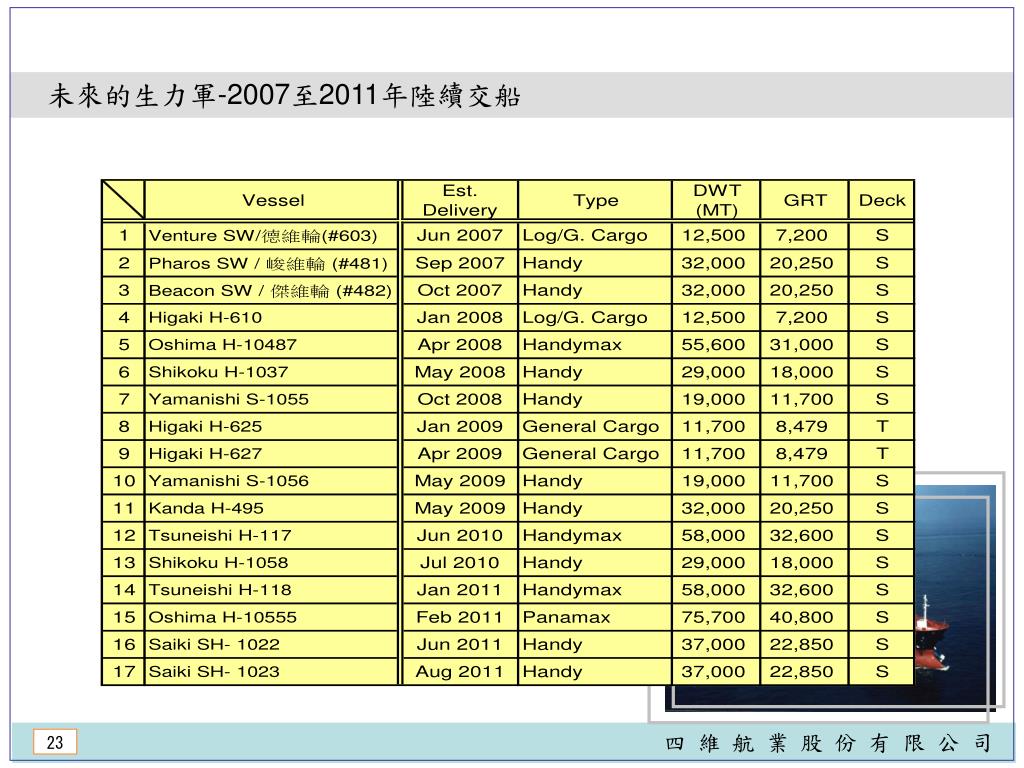Select 'General Cargo' type in Higaki H-625 row
The image size is (1024, 768).
click(x=595, y=426)
